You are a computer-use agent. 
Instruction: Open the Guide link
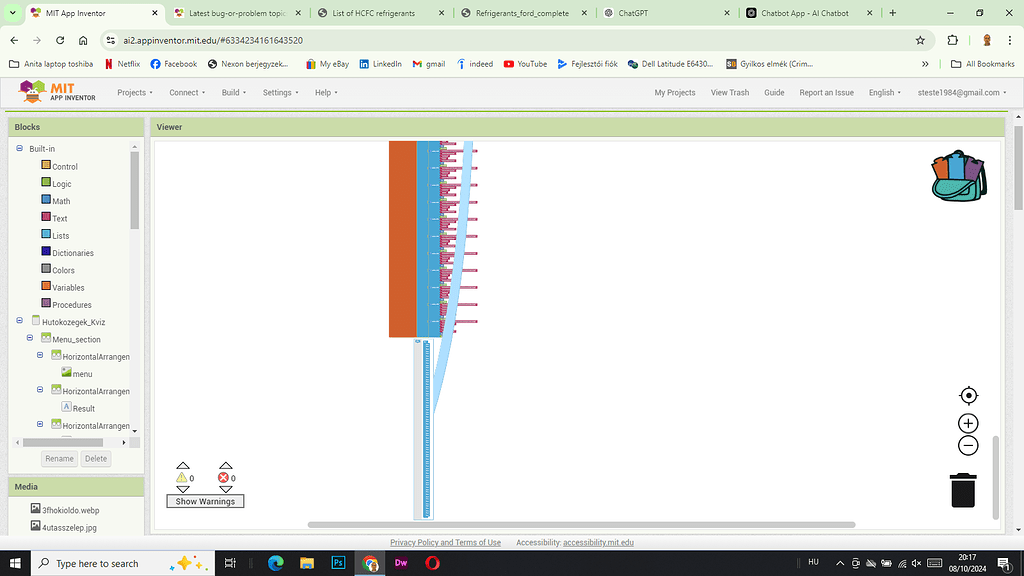coord(774,93)
